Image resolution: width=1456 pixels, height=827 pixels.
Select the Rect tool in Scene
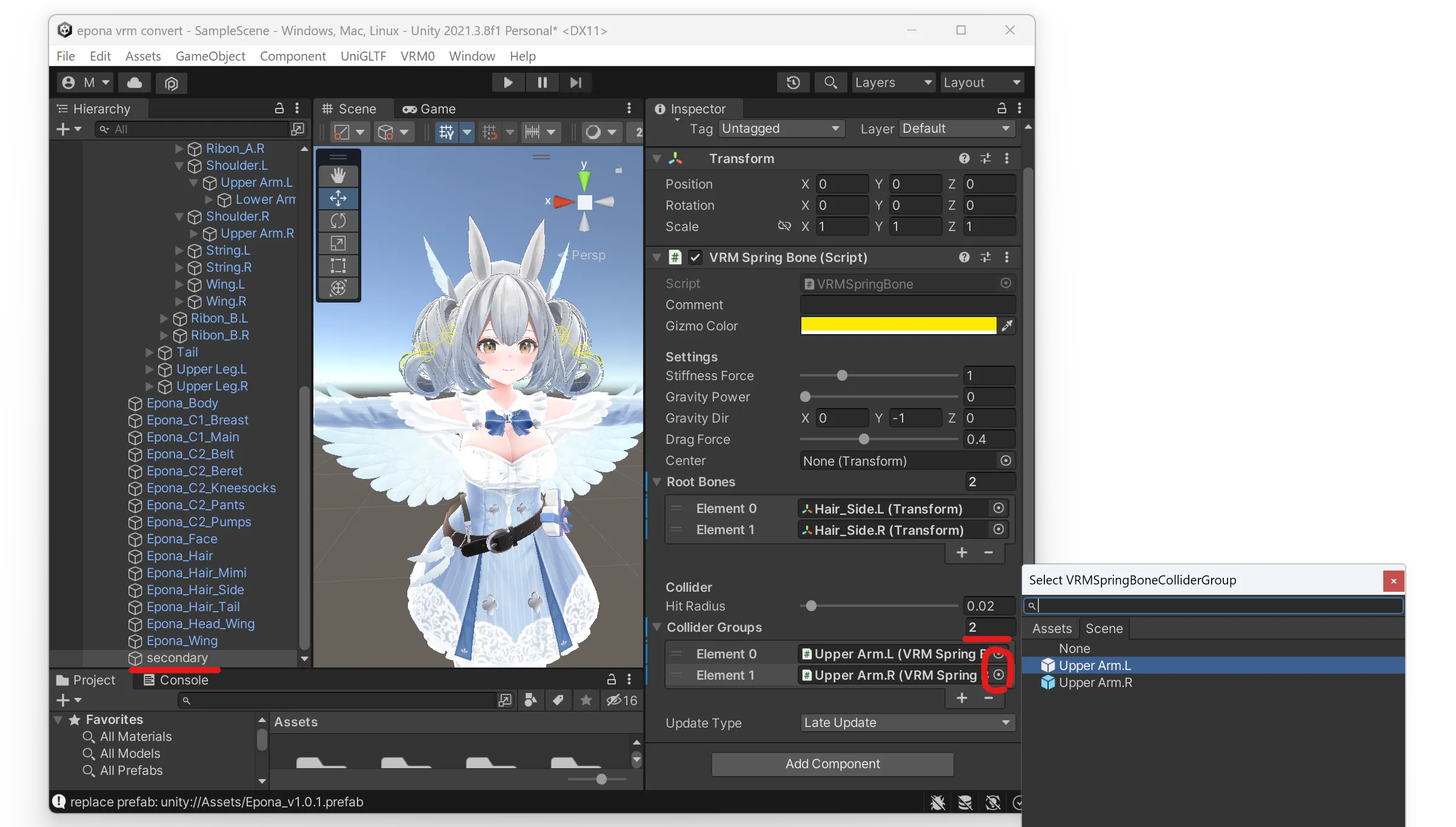pos(338,266)
